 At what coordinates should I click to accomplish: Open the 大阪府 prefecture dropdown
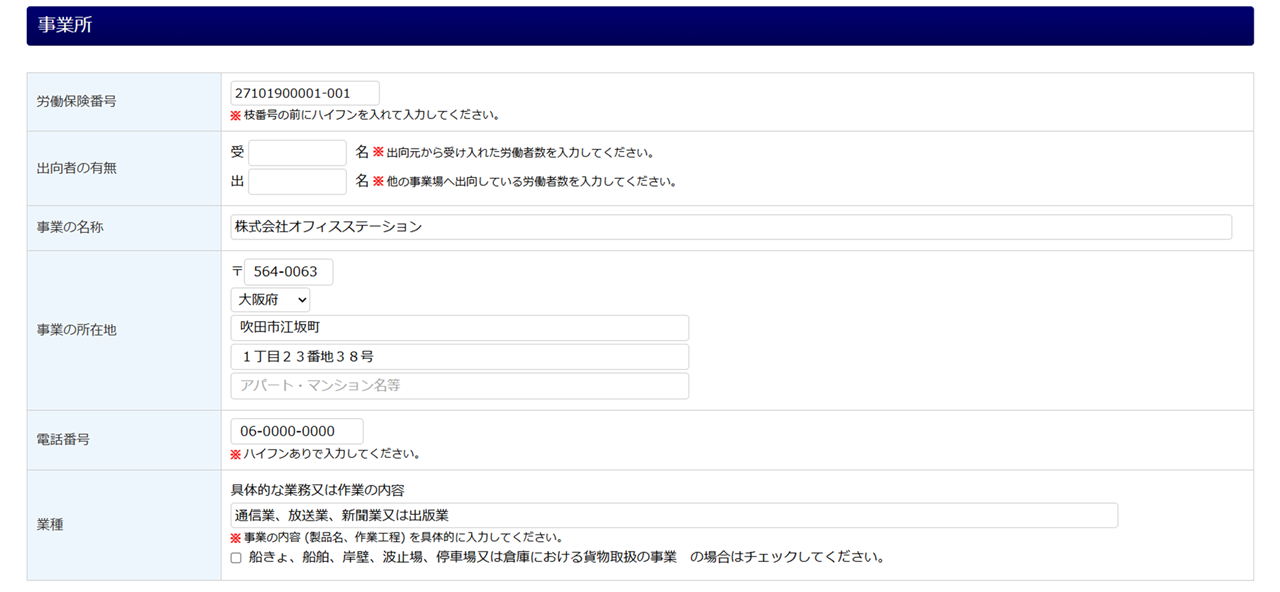270,299
